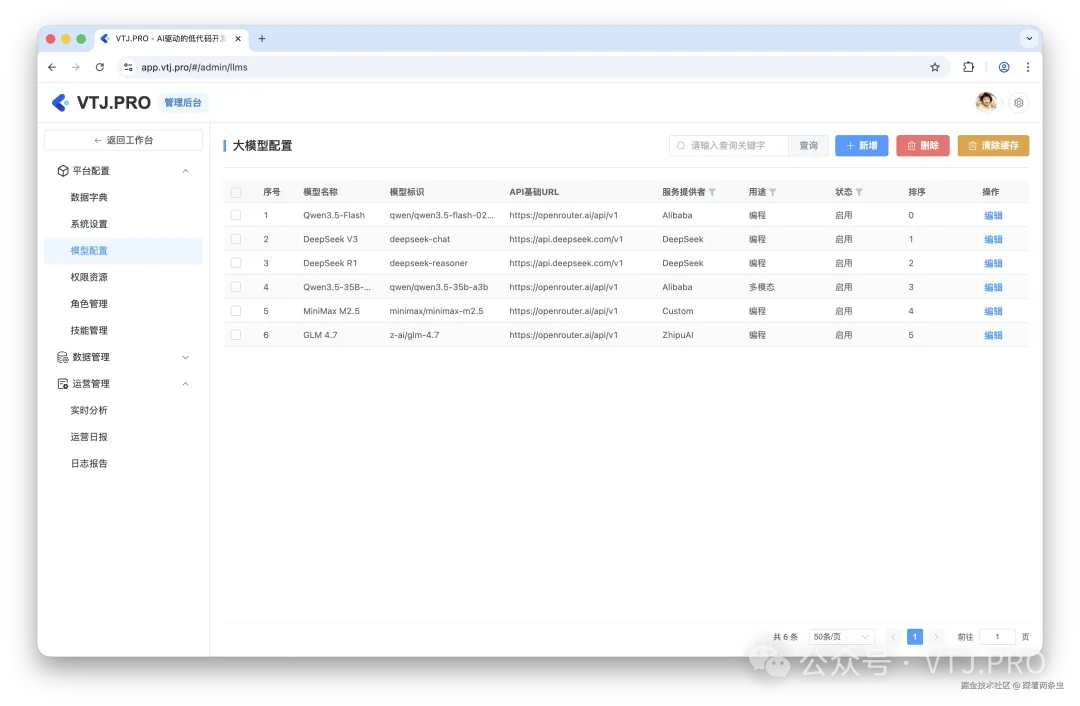The width and height of the screenshot is (1080, 706).
Task: Go to next page arrow
Action: tap(935, 636)
